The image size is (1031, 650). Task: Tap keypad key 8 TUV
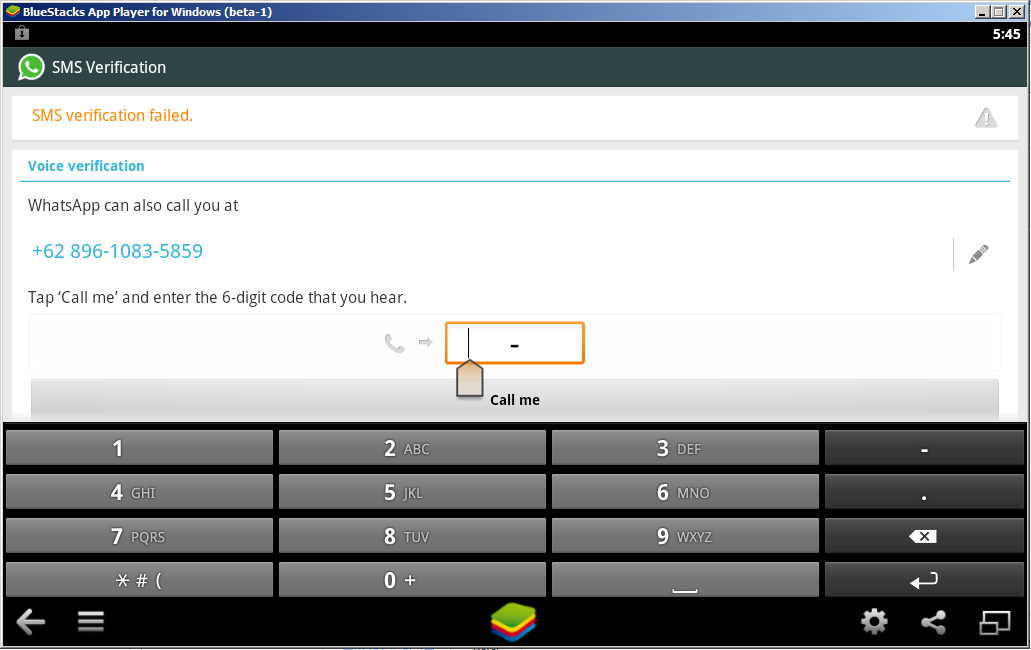coord(412,536)
